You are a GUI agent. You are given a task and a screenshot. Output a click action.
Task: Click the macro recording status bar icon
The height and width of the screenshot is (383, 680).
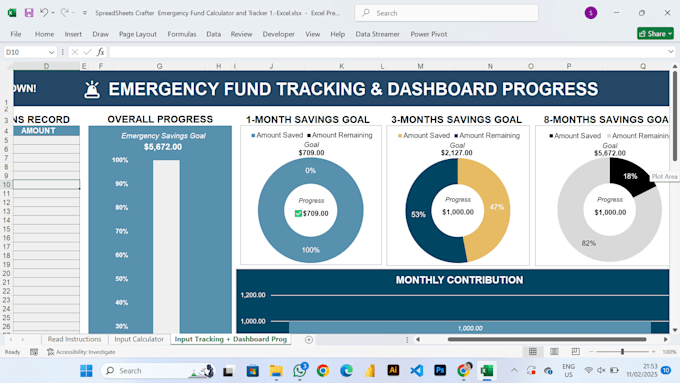coord(34,352)
